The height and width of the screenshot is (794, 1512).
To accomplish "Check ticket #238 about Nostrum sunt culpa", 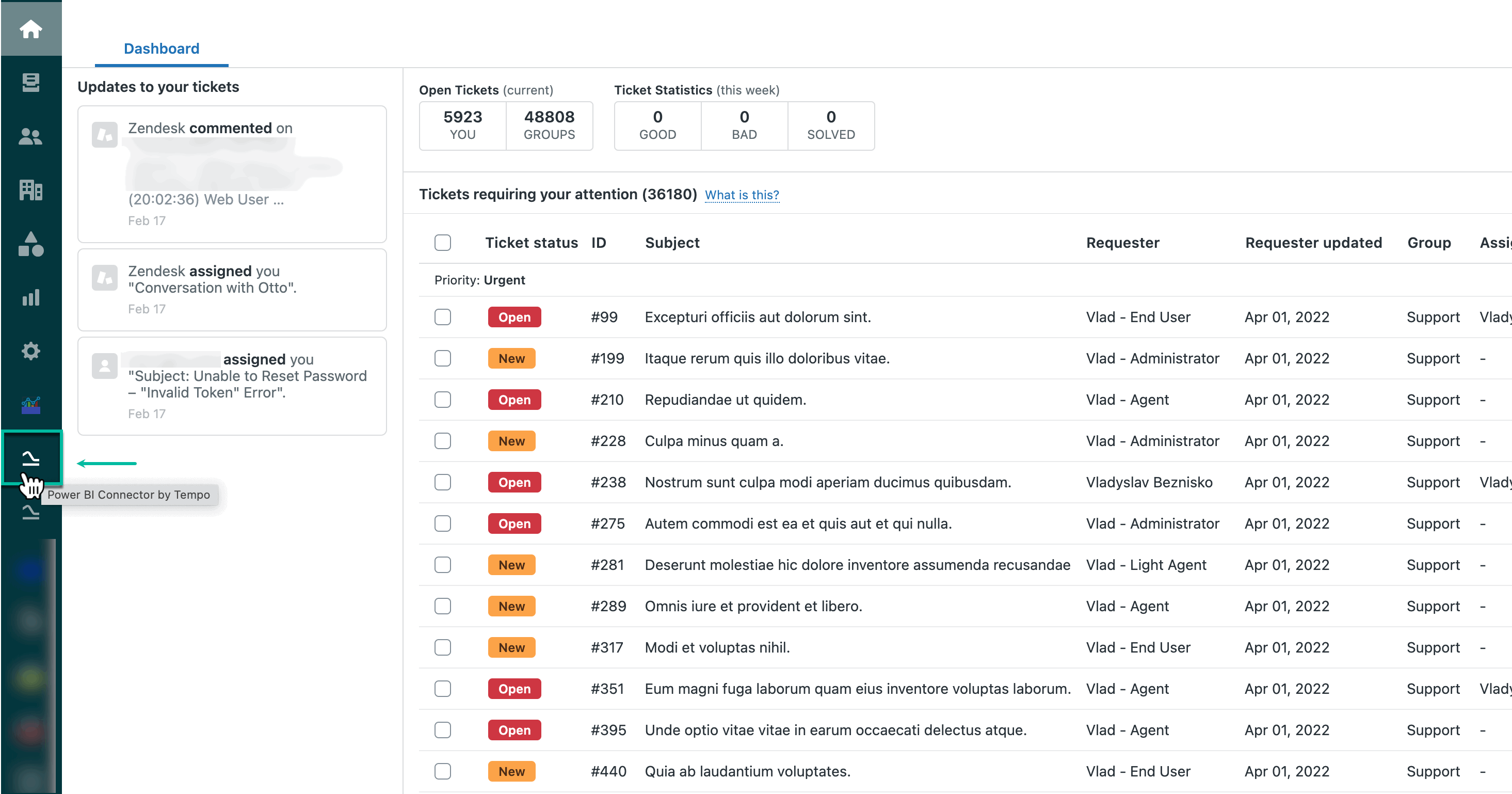I will 443,482.
